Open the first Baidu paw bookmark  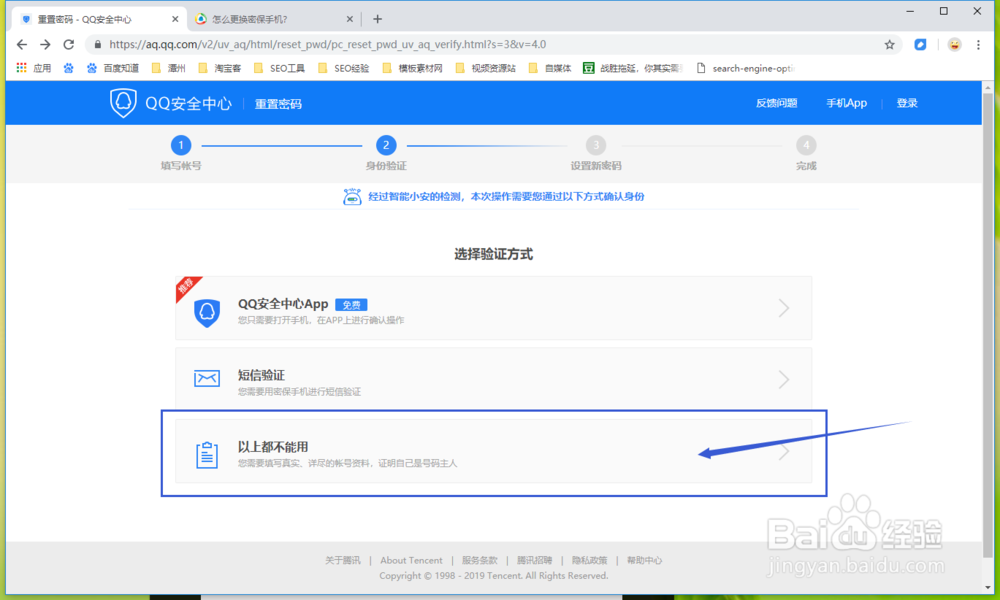[68, 68]
